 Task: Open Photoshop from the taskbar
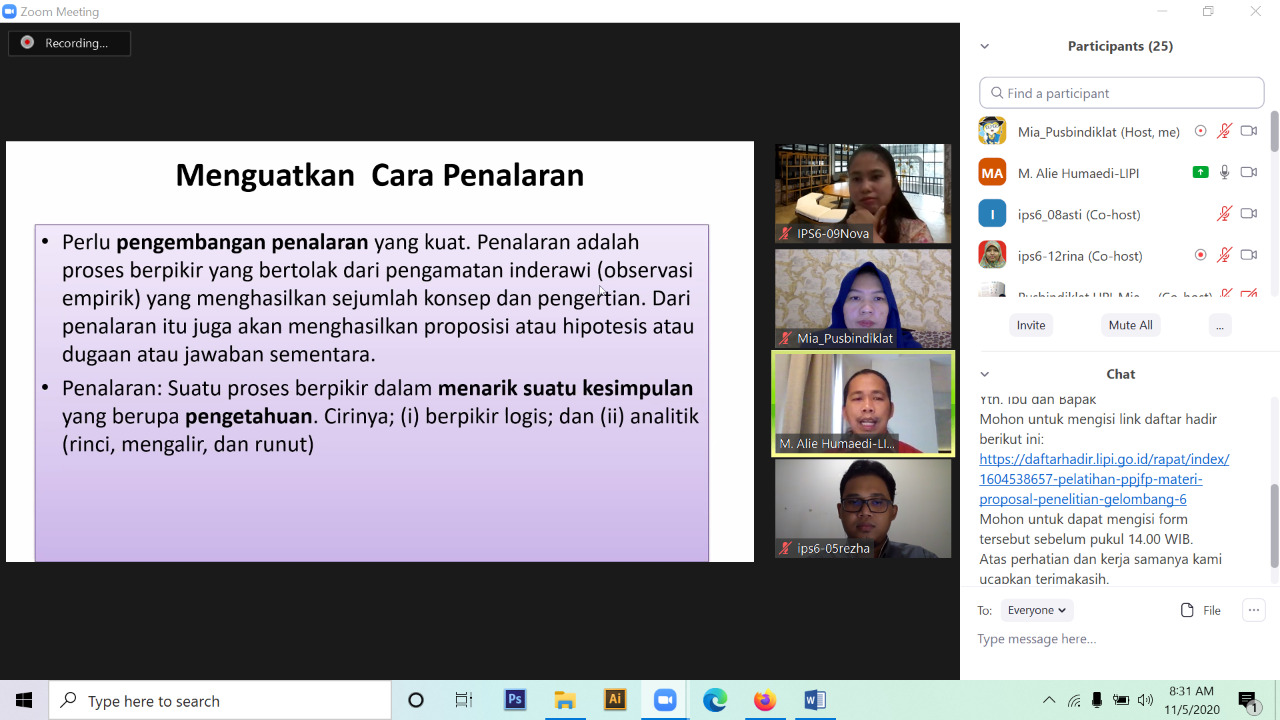pyautogui.click(x=515, y=700)
